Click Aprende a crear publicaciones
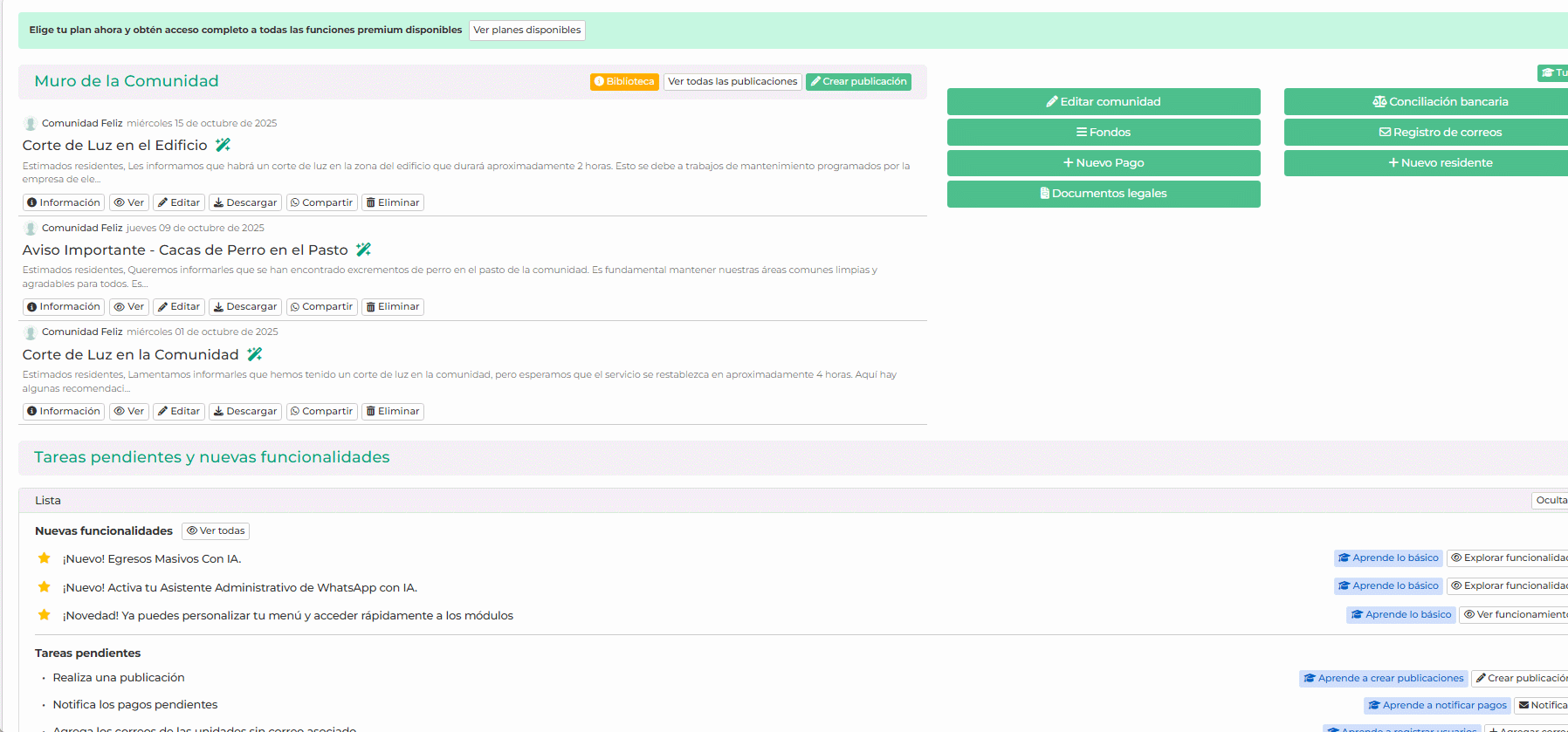This screenshot has width=1568, height=732. click(1384, 678)
